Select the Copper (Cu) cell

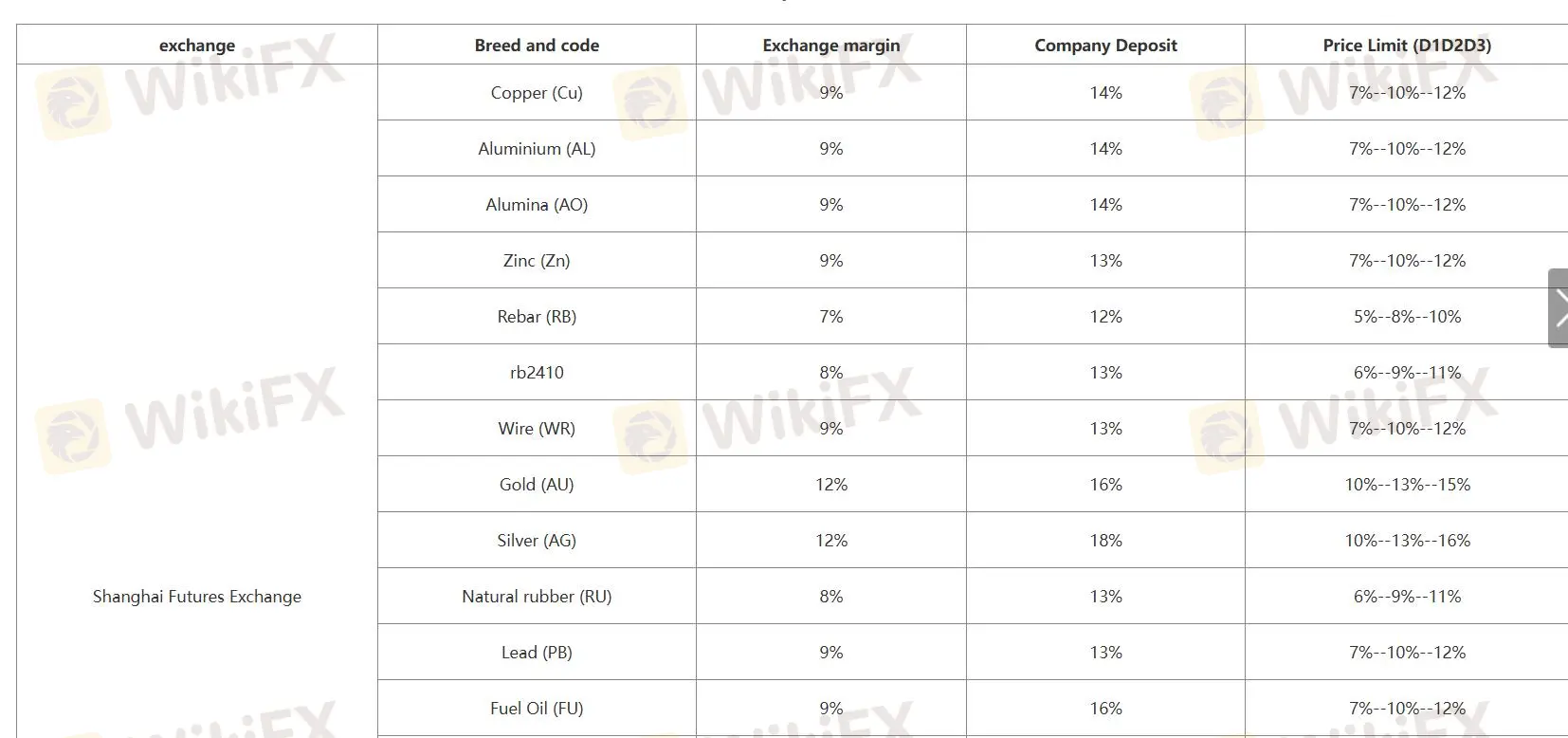[x=537, y=92]
